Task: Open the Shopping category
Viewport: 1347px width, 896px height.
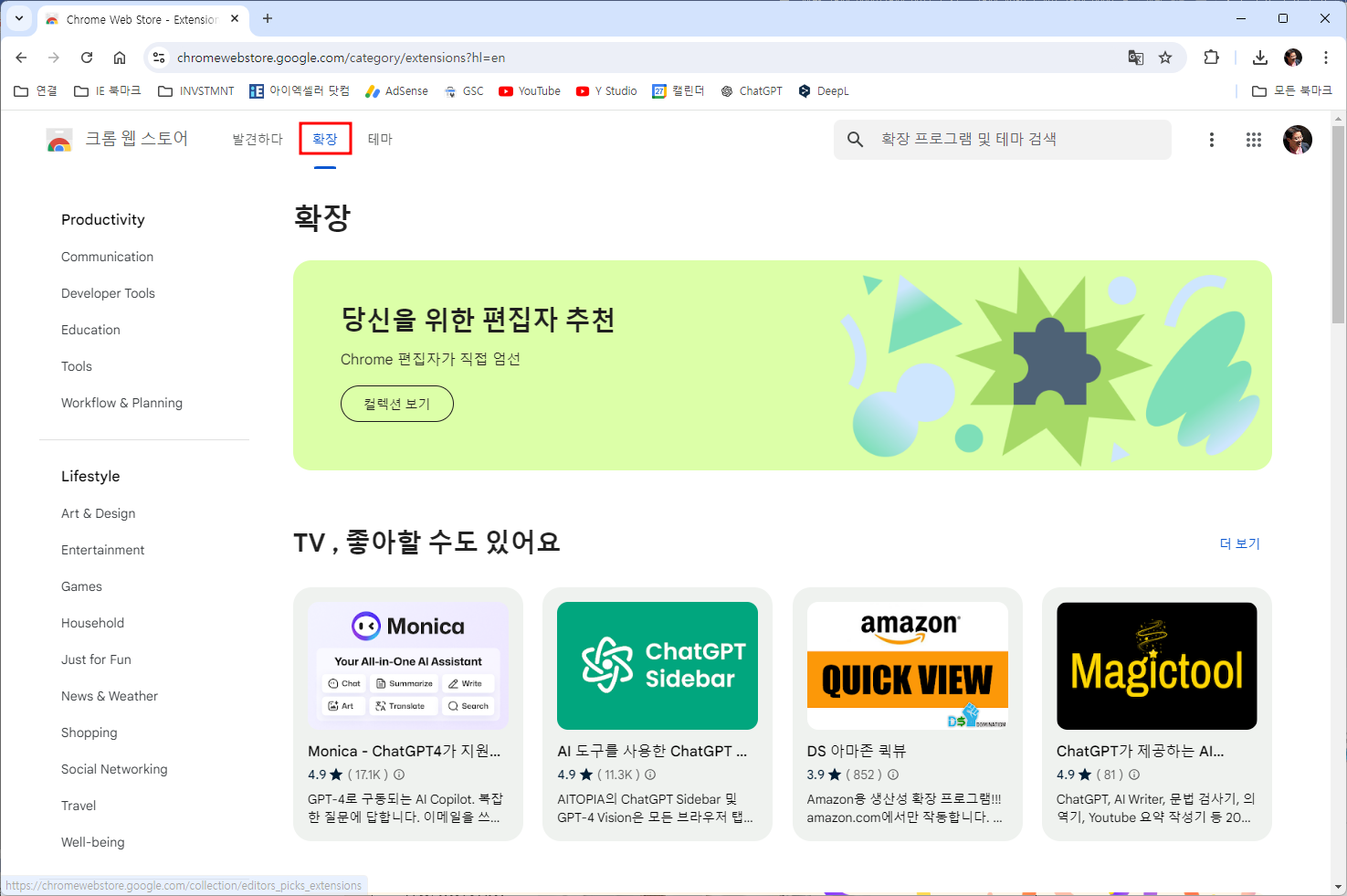Action: 89,733
